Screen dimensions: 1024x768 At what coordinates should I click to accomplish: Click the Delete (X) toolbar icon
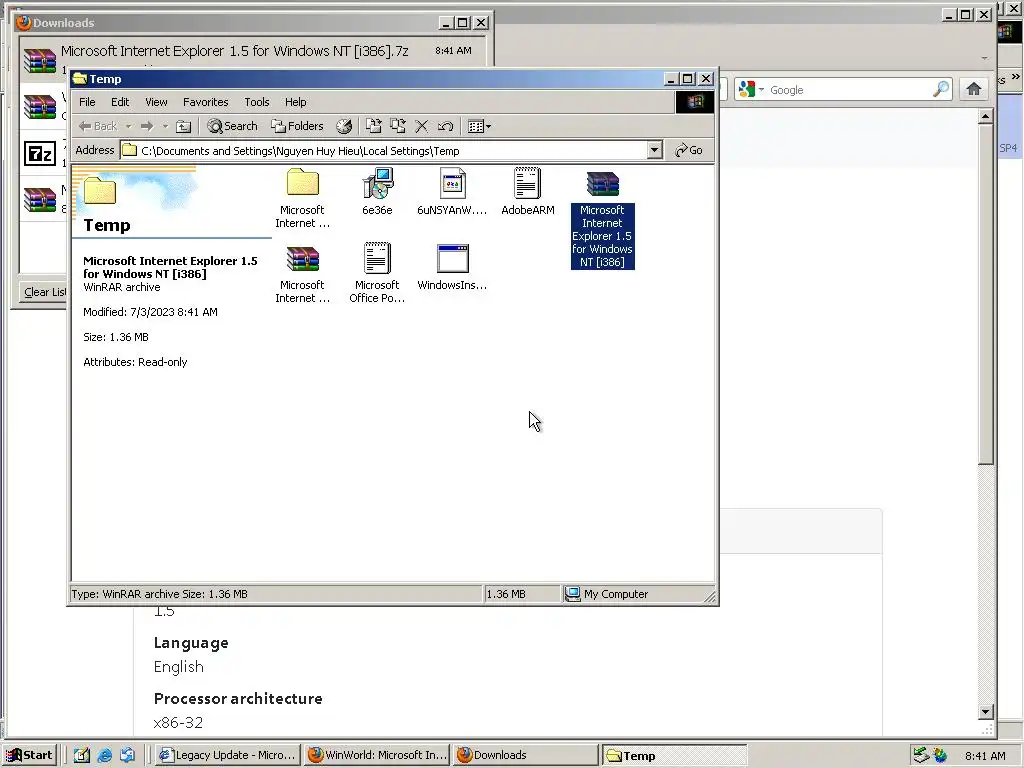422,126
